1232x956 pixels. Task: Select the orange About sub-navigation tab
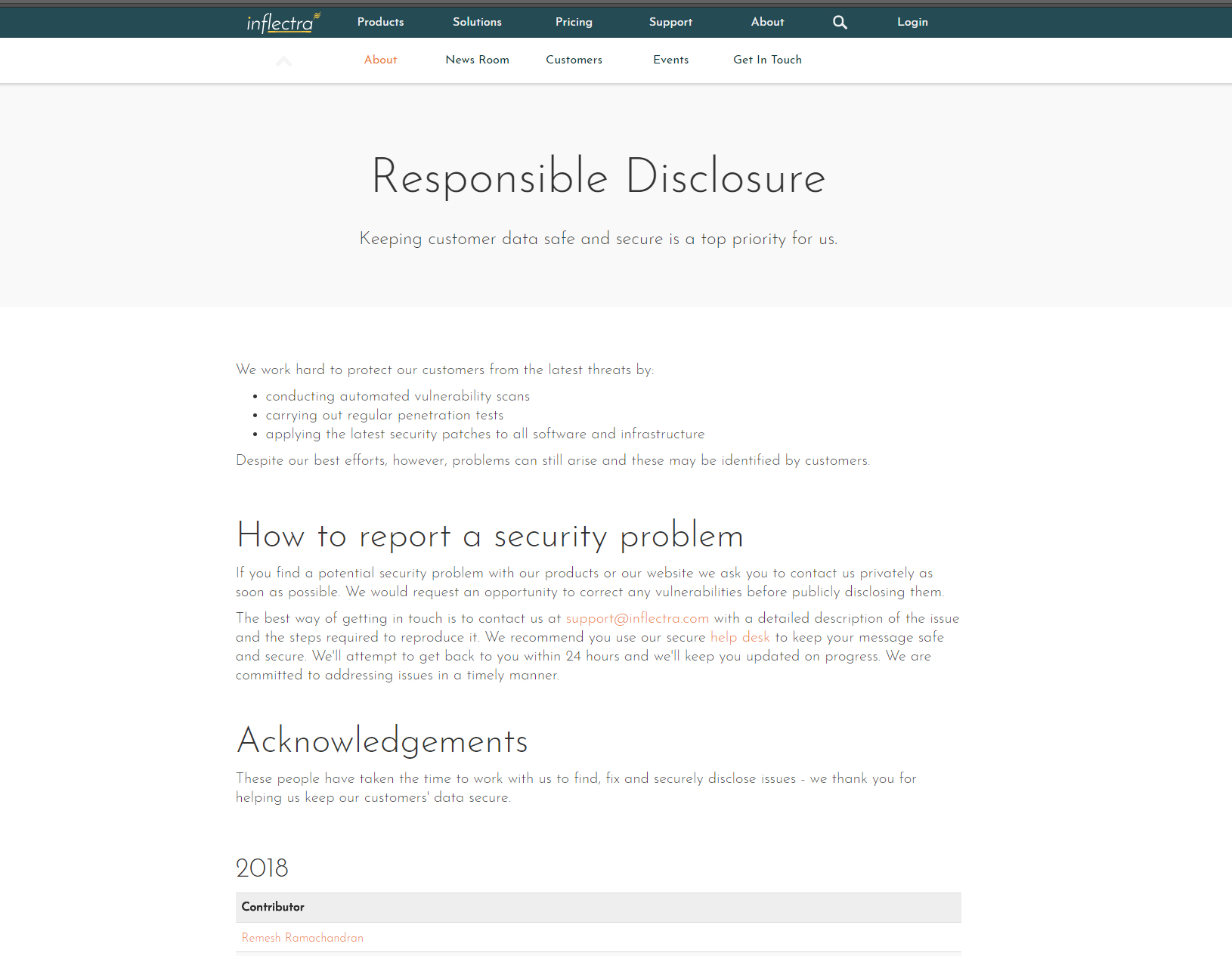tap(380, 60)
